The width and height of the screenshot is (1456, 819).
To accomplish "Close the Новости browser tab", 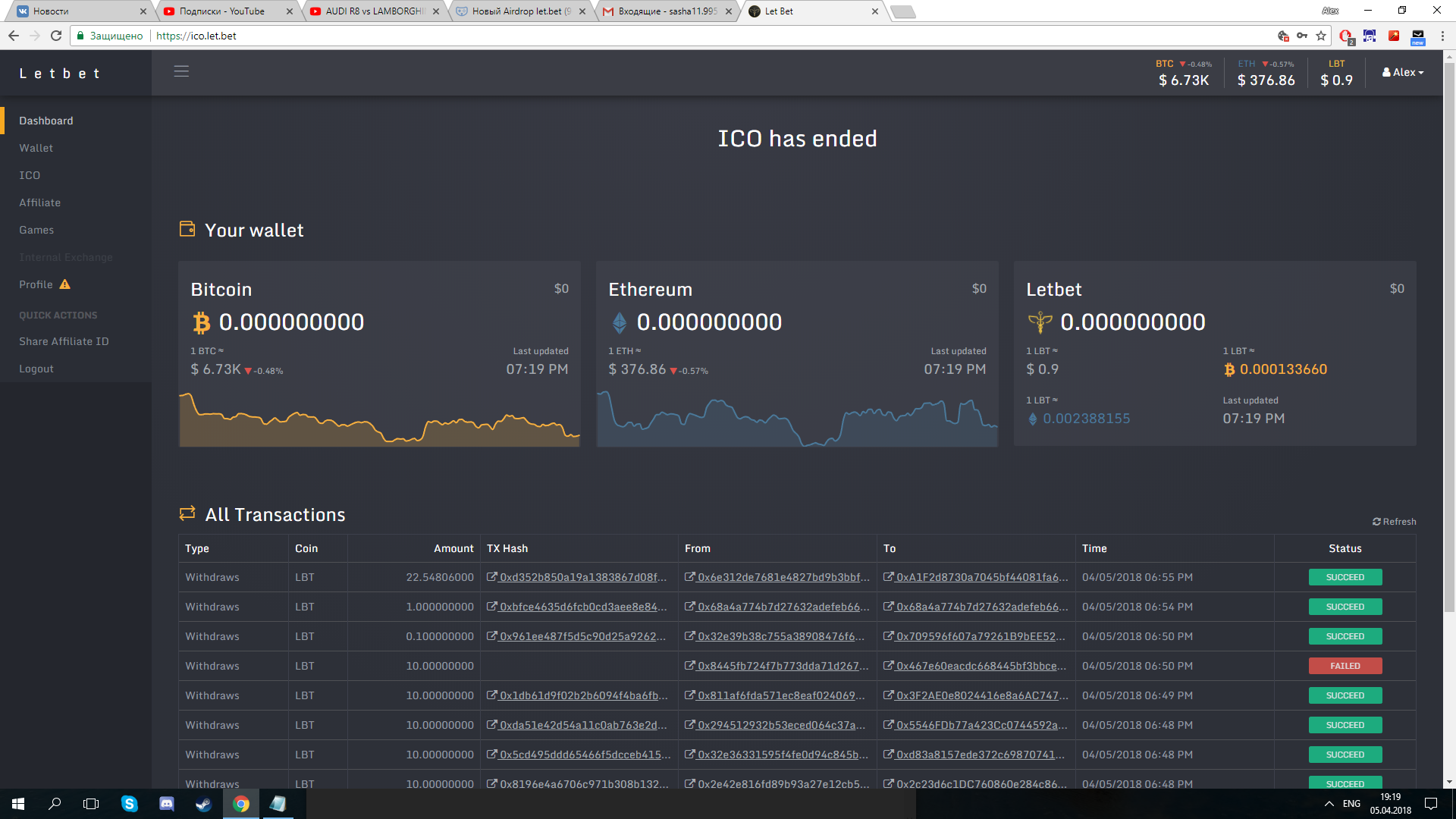I will [x=143, y=11].
